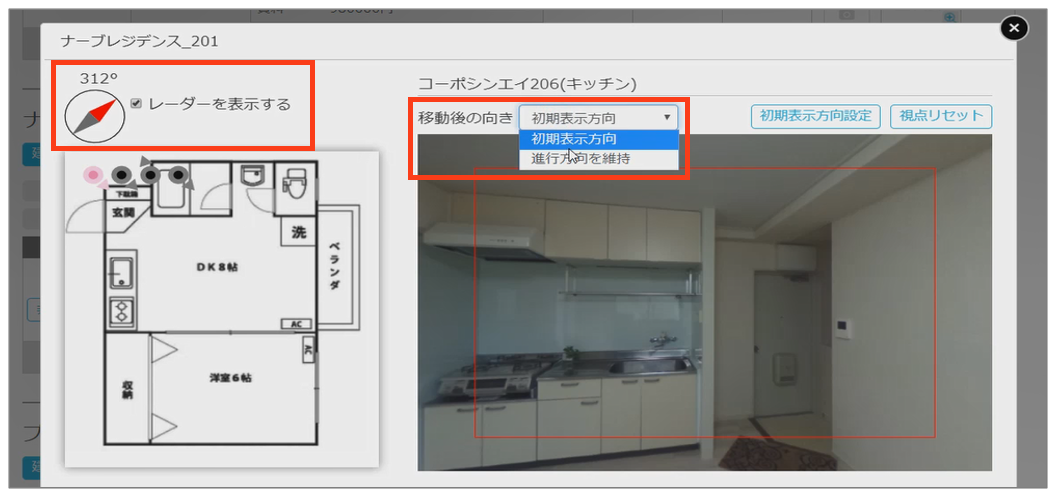Select the pink viewpoint marker on floorplan
This screenshot has width=1055, height=496.
(94, 176)
